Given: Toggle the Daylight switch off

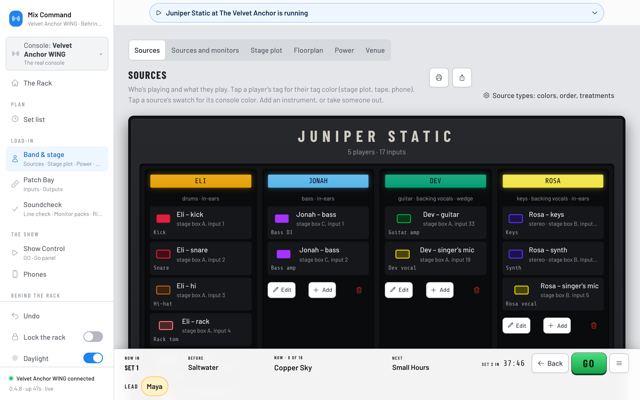Looking at the screenshot, I should pos(93,358).
